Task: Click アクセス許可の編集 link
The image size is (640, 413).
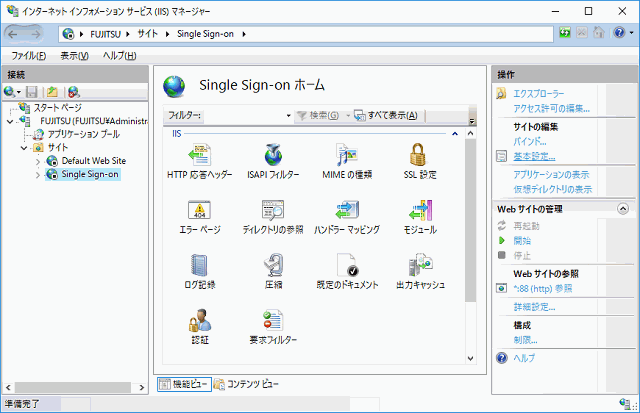Action: [x=551, y=109]
